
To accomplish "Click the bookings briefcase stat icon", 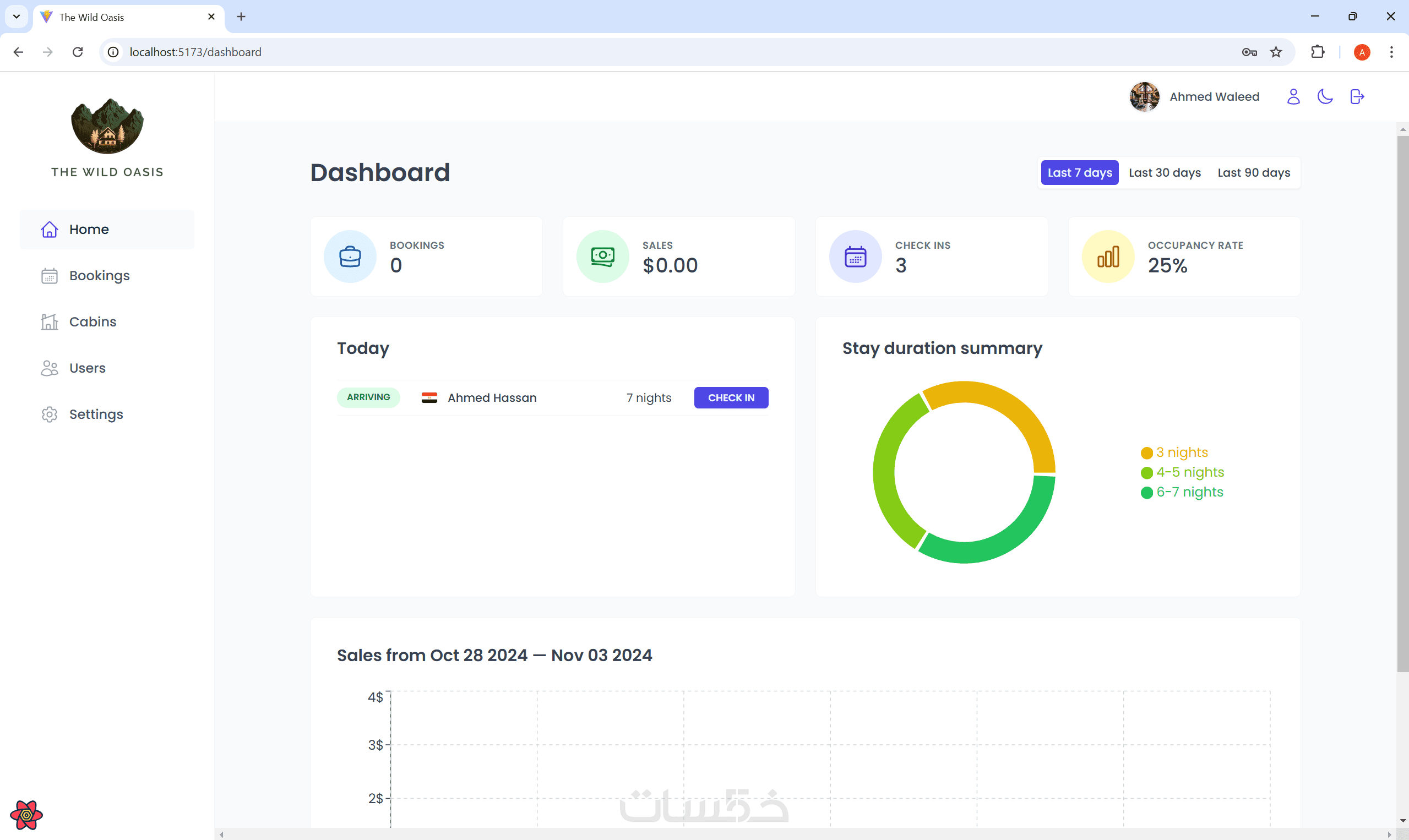I will [x=350, y=257].
